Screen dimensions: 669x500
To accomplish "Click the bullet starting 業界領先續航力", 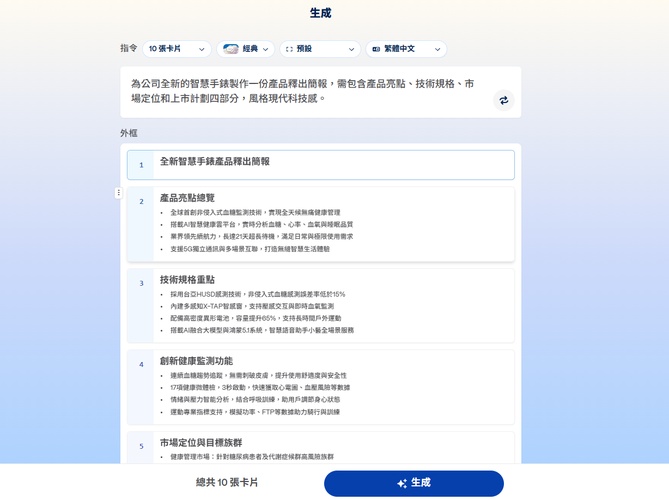I will click(262, 236).
